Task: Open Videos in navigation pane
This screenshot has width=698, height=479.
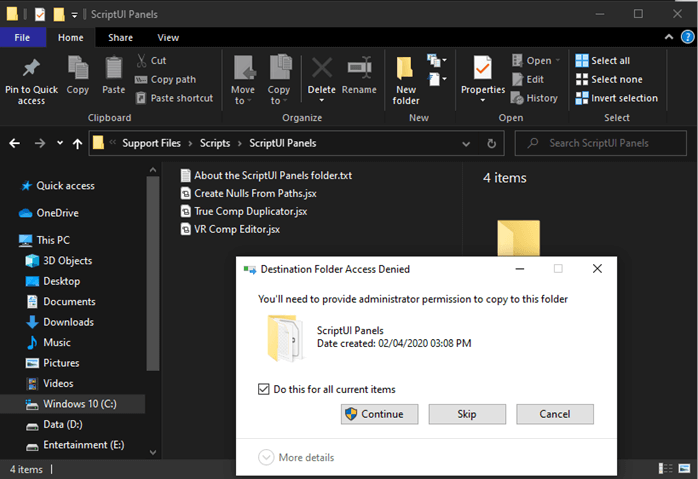Action: click(x=49, y=383)
